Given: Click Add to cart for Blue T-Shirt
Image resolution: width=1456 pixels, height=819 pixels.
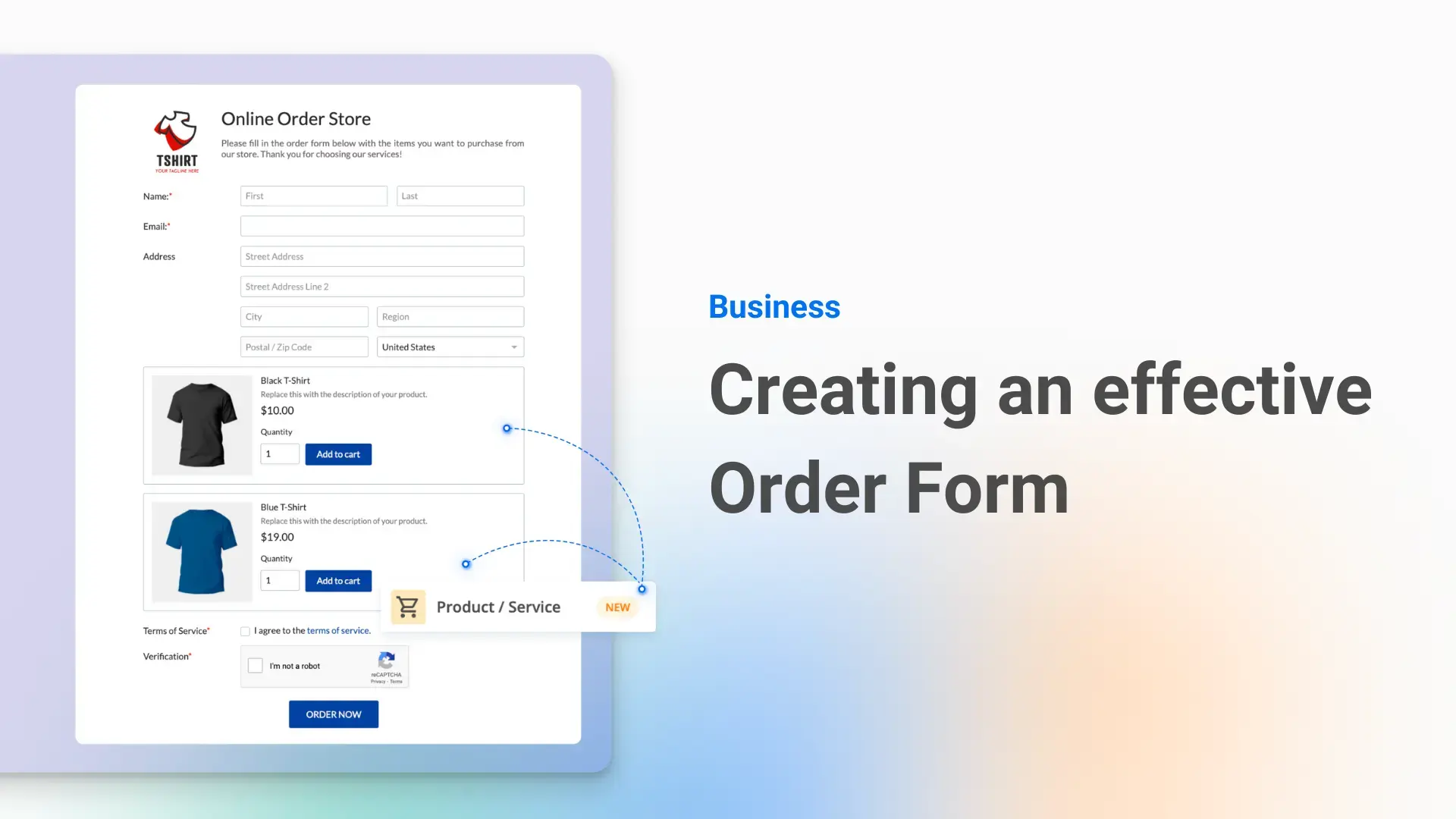Looking at the screenshot, I should click(x=337, y=581).
